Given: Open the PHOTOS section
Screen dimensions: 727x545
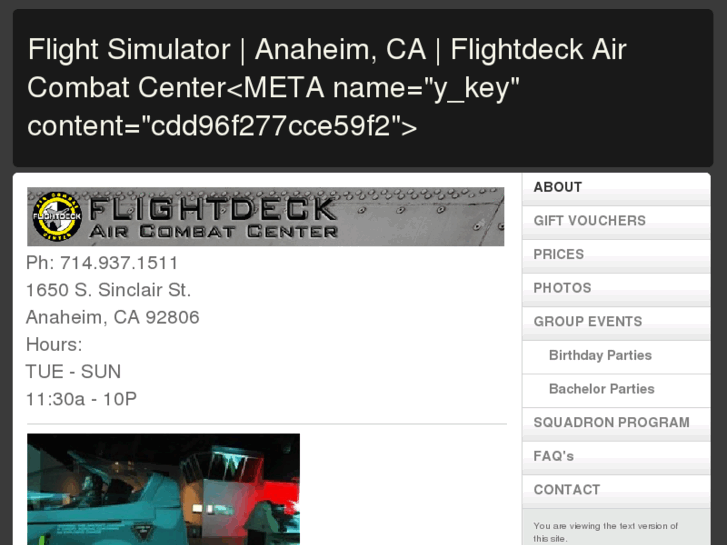Looking at the screenshot, I should (562, 288).
